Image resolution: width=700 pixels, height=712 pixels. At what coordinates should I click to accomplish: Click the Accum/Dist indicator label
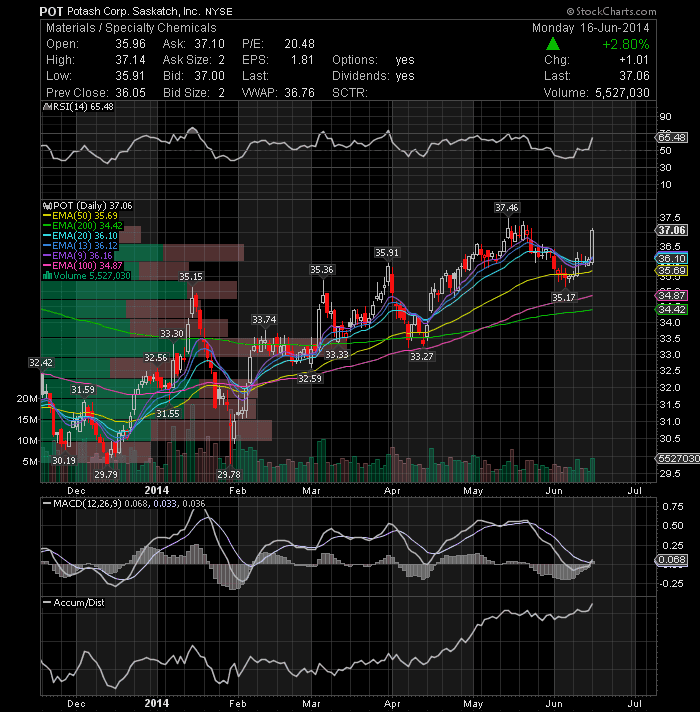pyautogui.click(x=79, y=603)
